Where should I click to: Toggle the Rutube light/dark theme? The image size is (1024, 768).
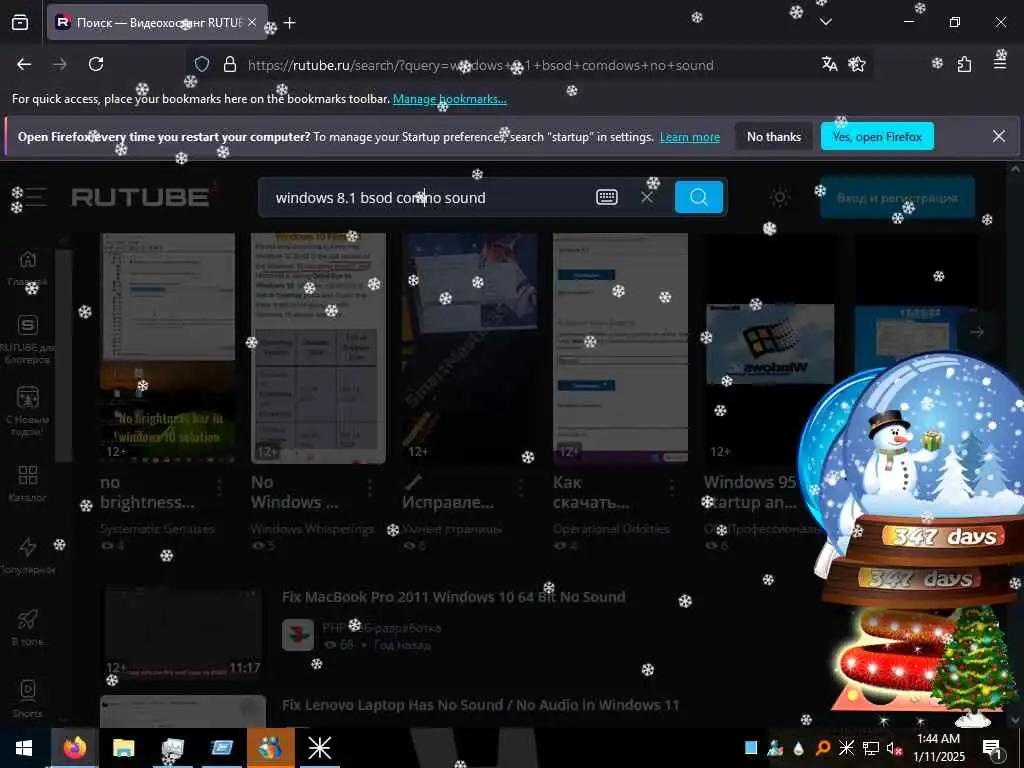coord(780,197)
